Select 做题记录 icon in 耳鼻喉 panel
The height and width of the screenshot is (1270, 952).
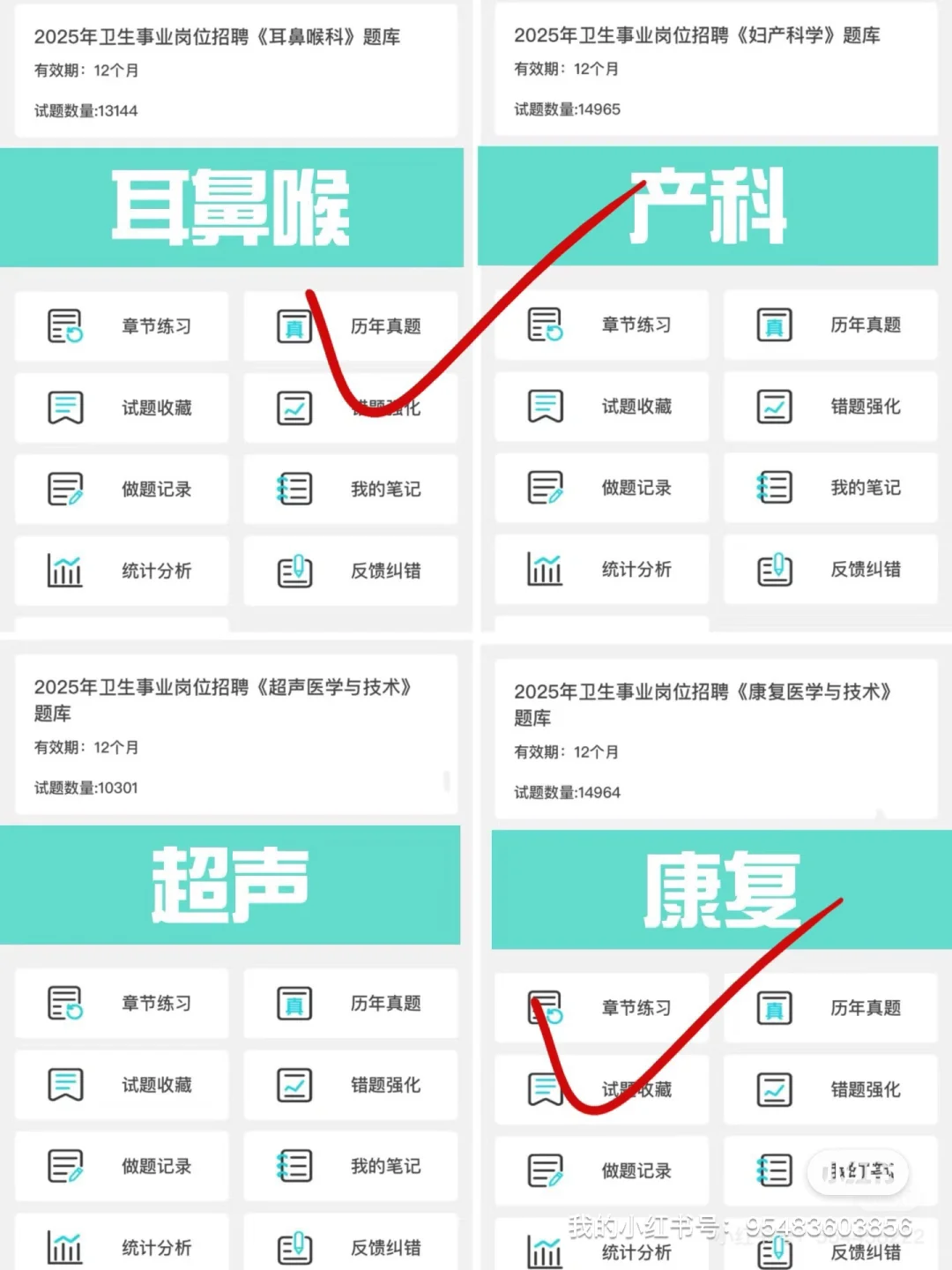[x=65, y=489]
